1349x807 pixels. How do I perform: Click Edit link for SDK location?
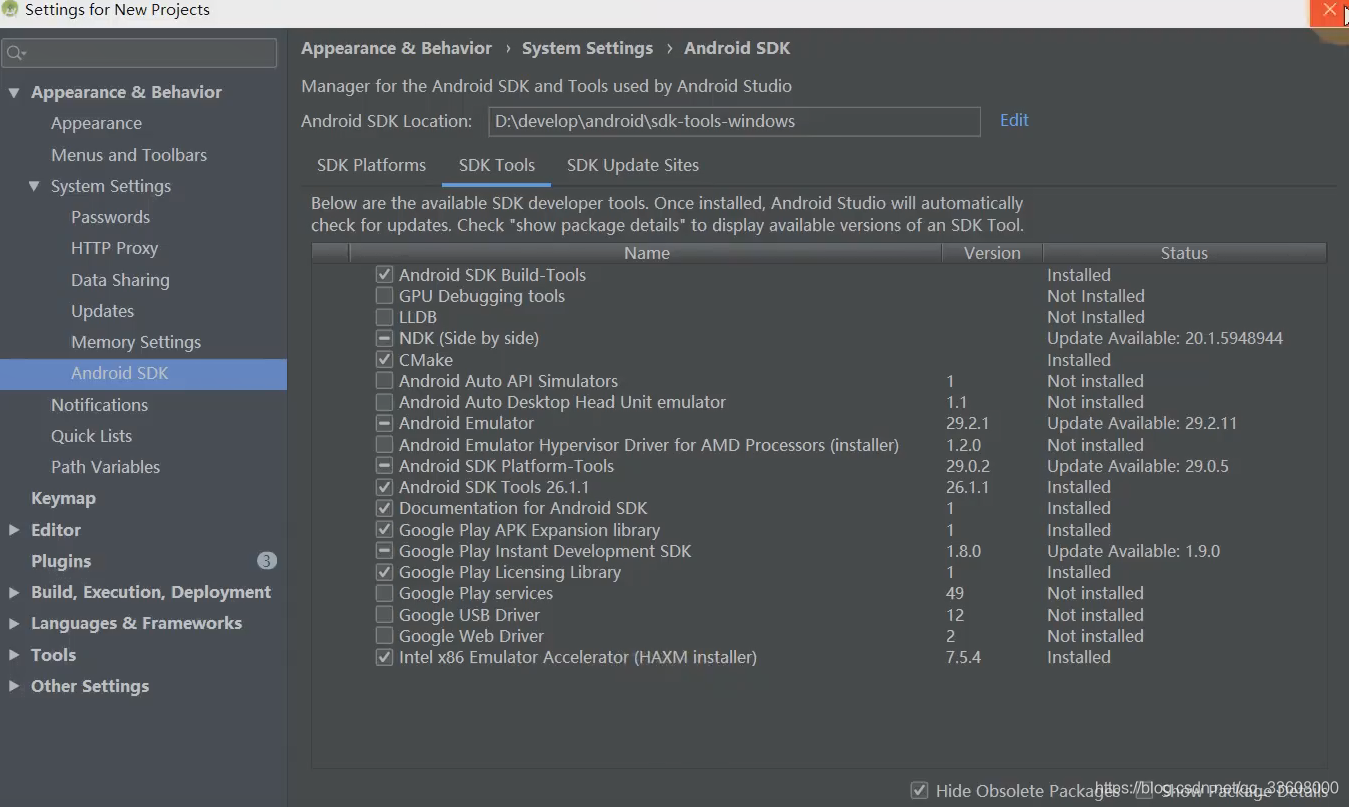(1014, 120)
